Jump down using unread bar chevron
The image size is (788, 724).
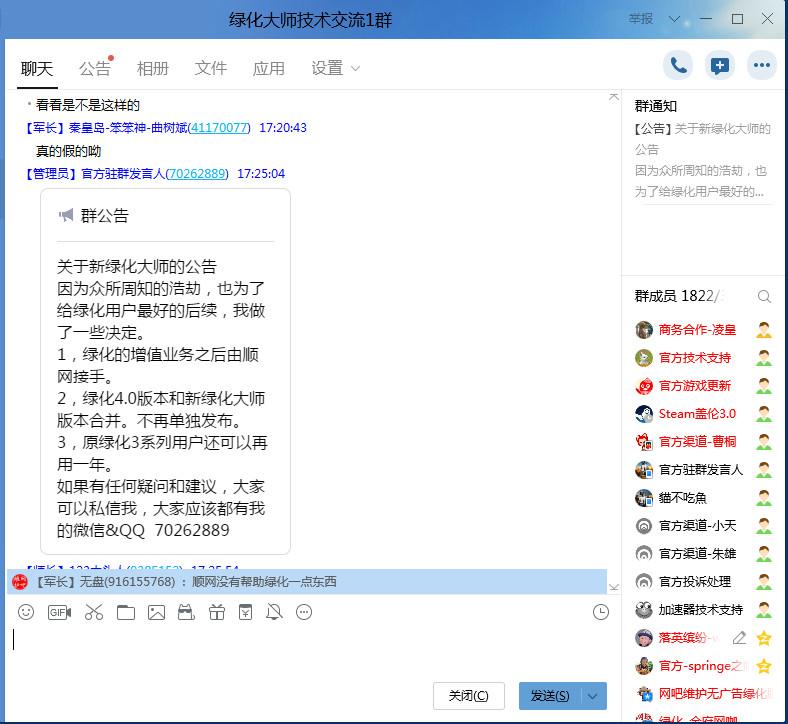pyautogui.click(x=614, y=587)
